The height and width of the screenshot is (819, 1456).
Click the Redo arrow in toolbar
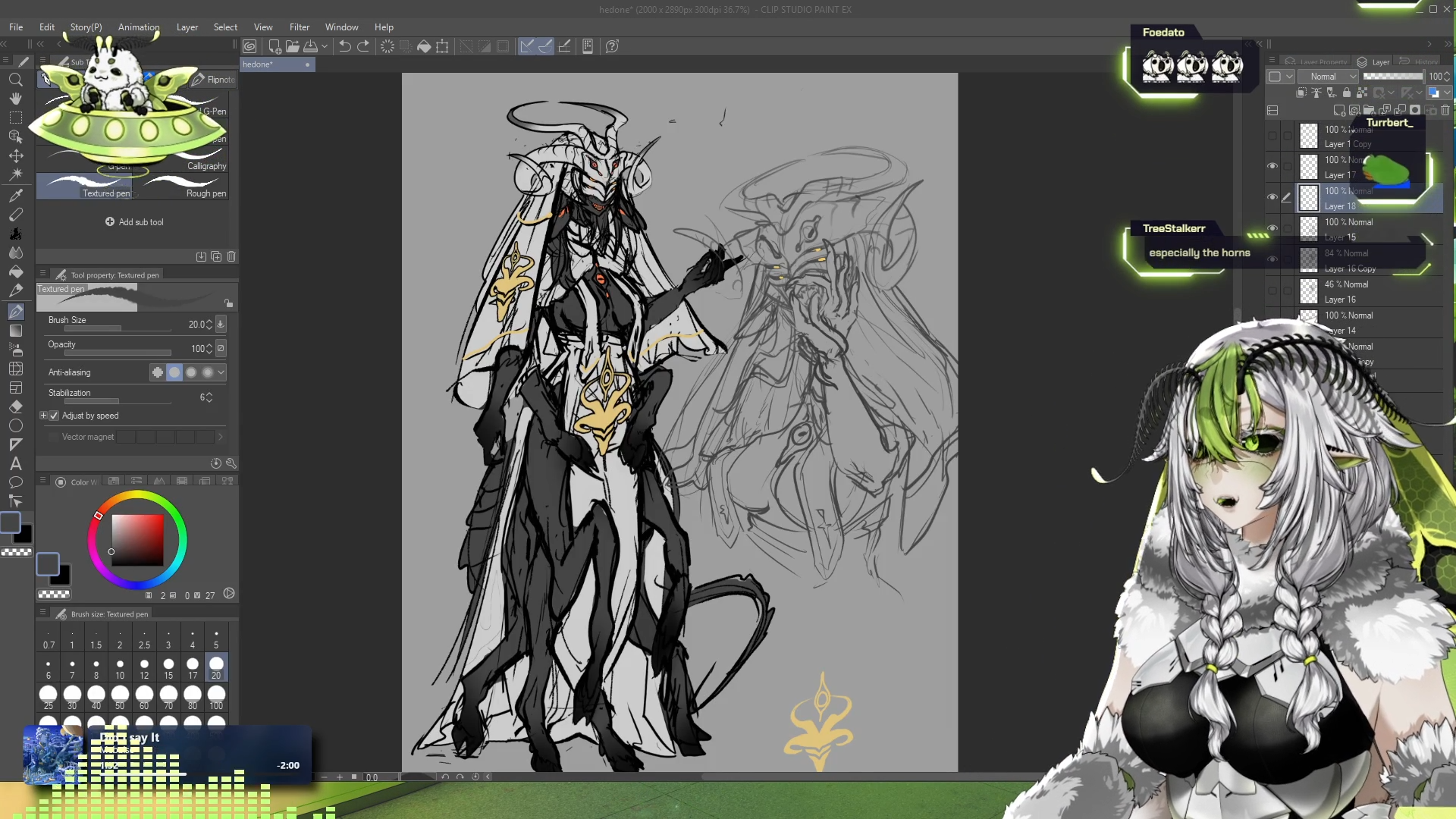pyautogui.click(x=363, y=46)
